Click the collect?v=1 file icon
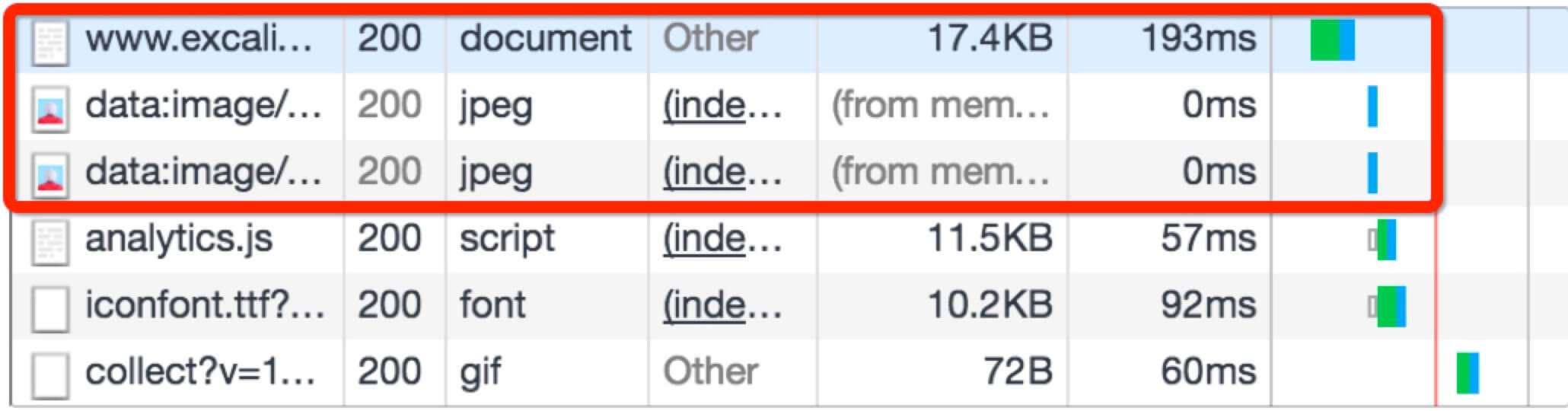This screenshot has width=1568, height=411. (50, 374)
